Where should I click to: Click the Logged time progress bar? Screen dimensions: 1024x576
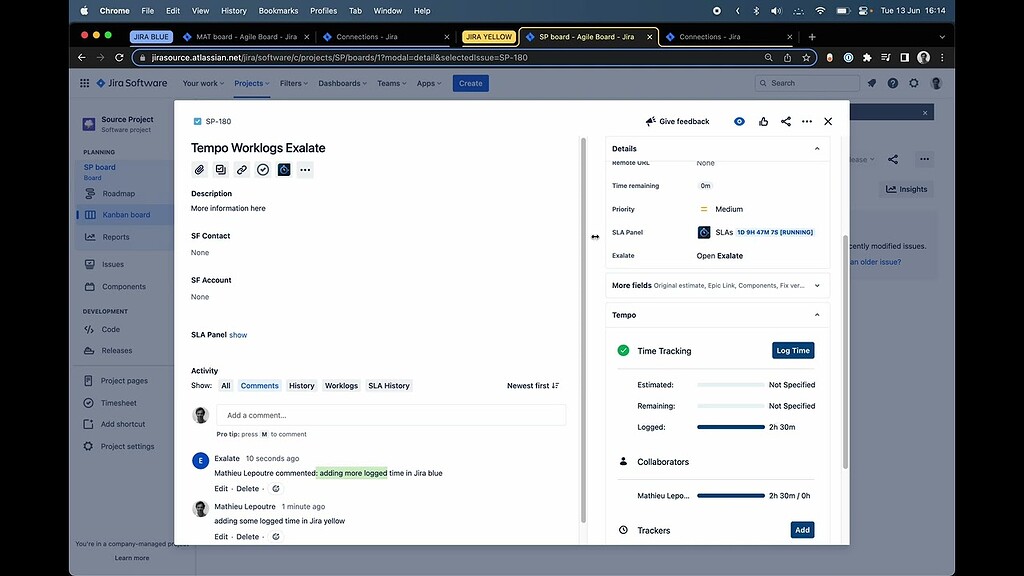coord(731,426)
